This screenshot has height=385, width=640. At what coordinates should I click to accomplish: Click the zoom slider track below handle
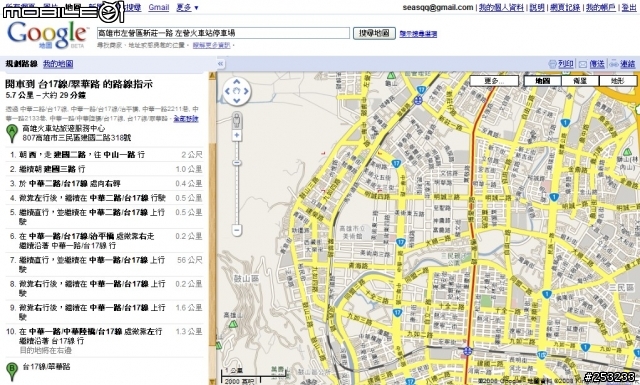(x=237, y=195)
